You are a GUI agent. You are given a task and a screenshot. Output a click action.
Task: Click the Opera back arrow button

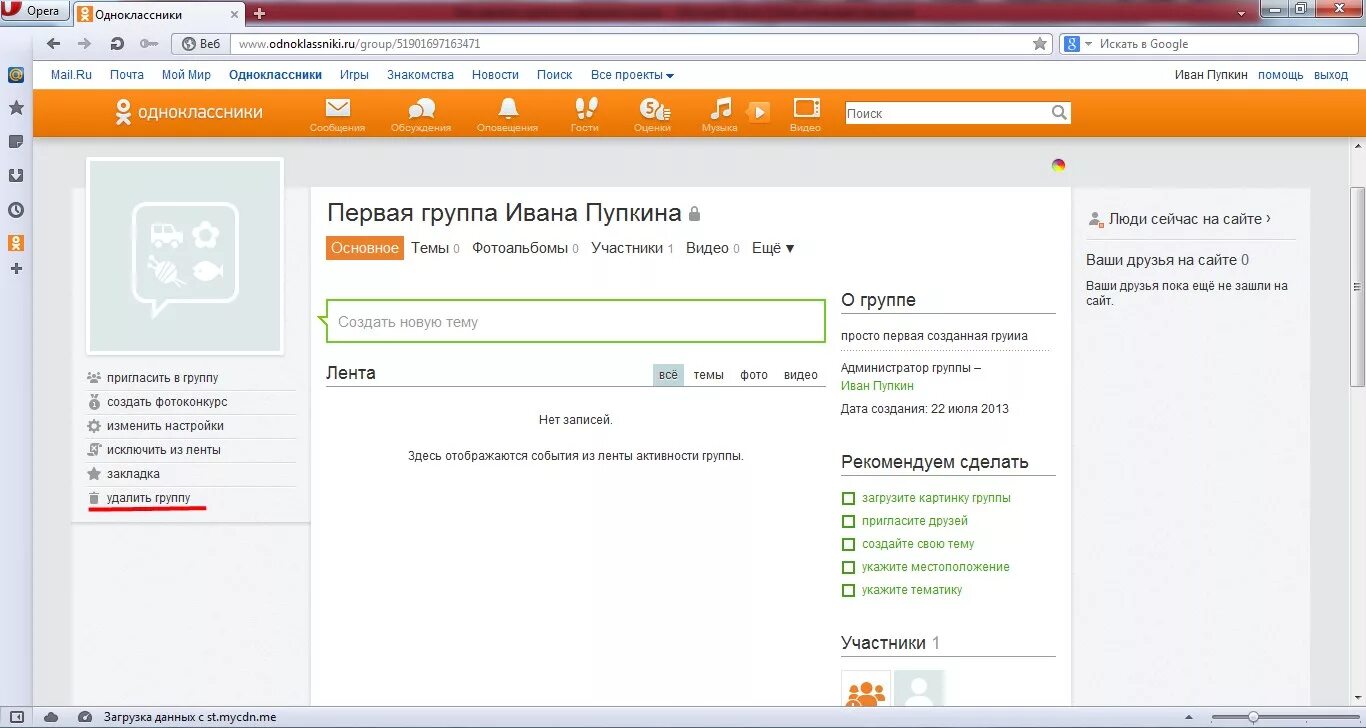(54, 44)
